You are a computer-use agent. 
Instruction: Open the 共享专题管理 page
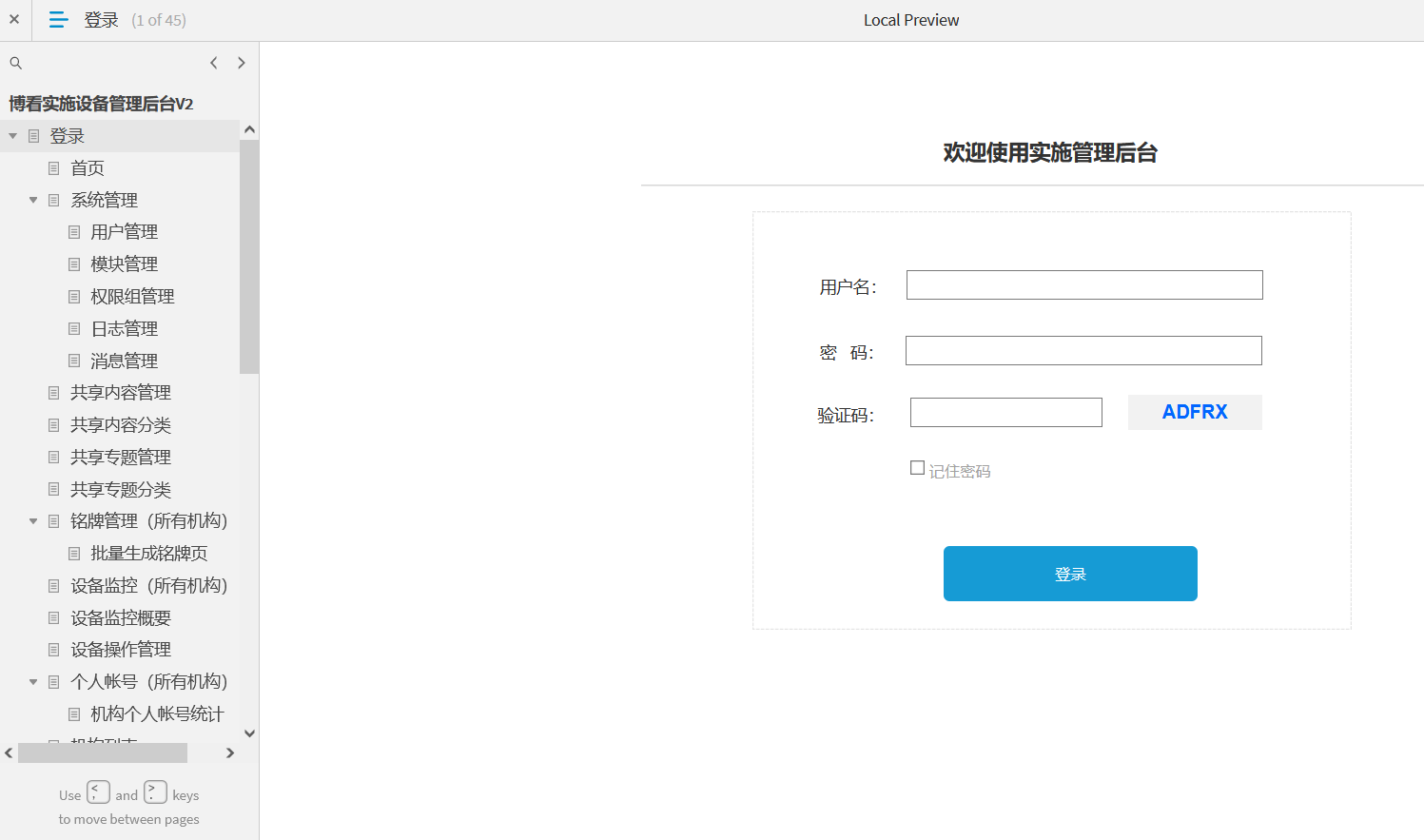tap(121, 458)
